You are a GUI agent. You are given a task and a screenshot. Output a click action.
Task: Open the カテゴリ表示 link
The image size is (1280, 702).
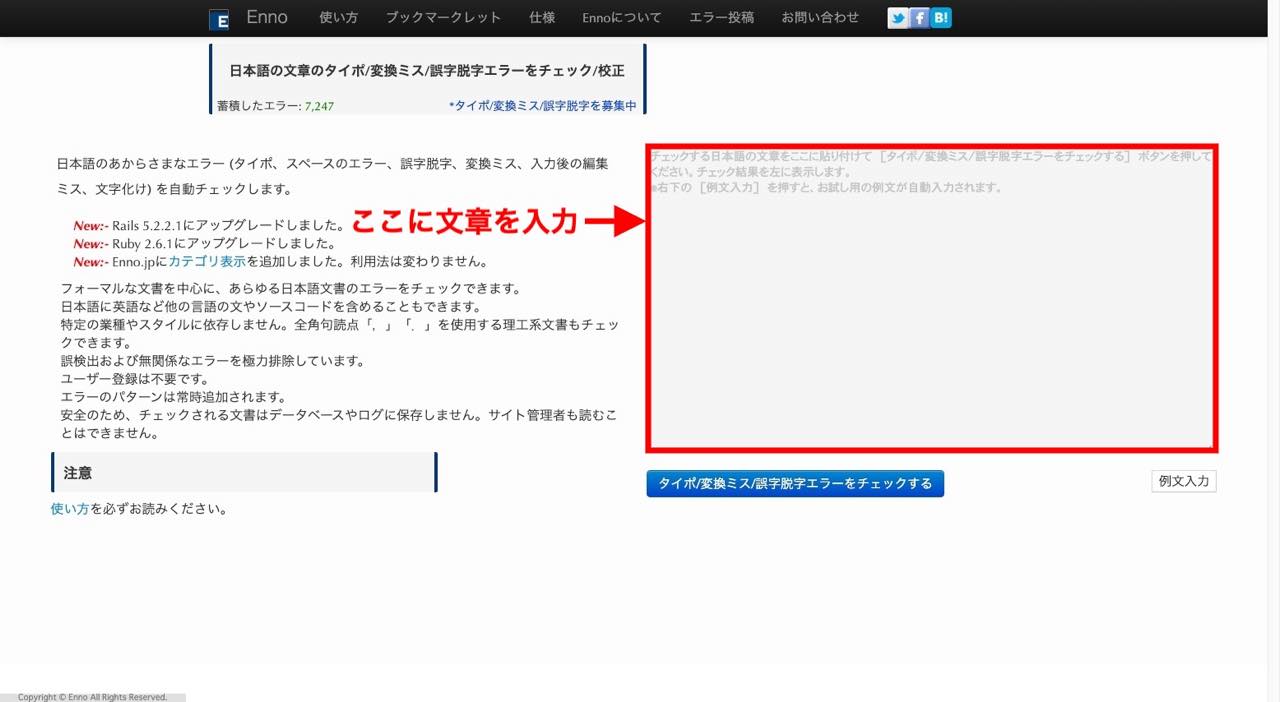[x=207, y=262]
